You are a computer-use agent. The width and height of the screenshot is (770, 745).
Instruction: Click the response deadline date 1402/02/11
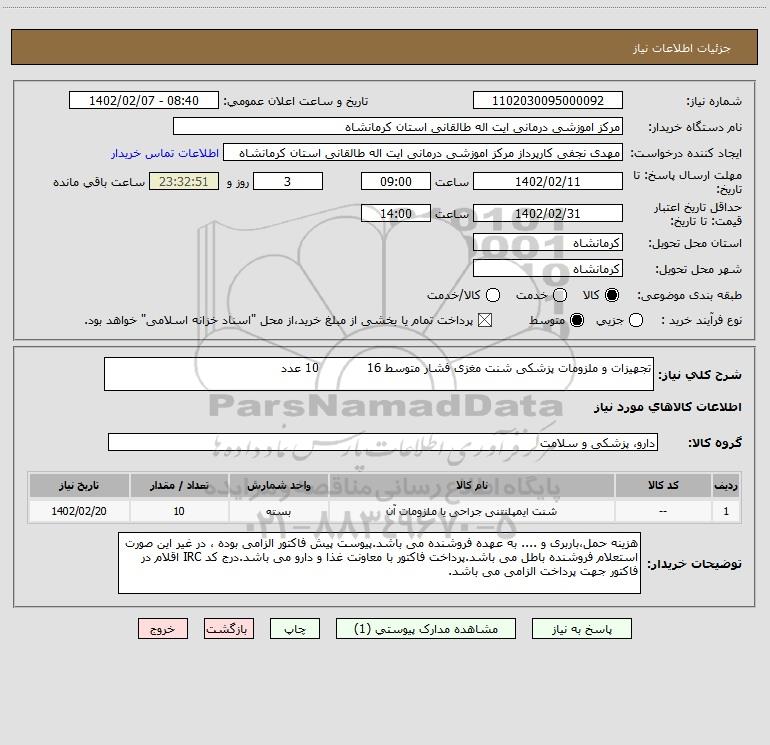(548, 181)
